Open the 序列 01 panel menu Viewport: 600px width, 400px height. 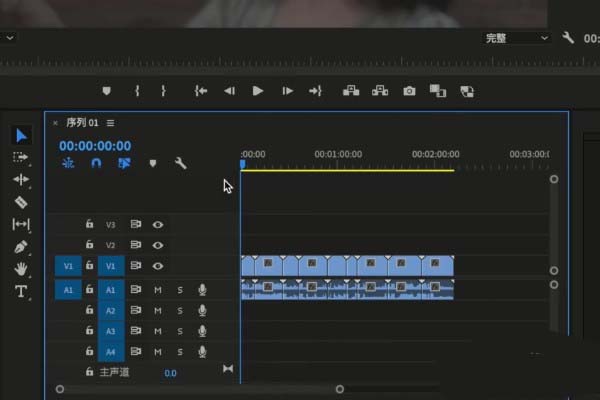click(x=110, y=123)
